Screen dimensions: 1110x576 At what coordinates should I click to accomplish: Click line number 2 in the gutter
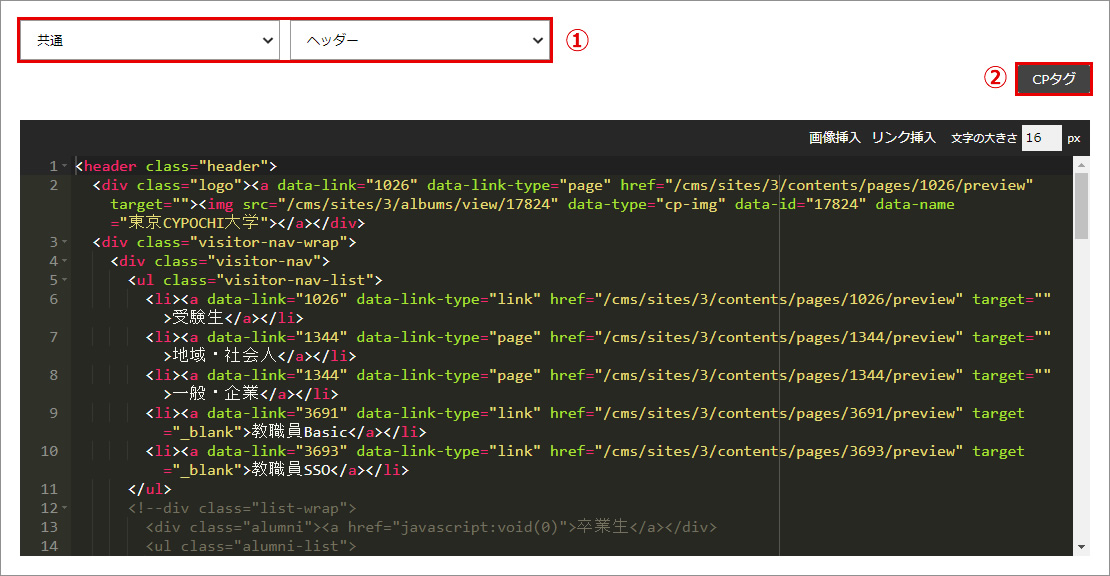click(54, 185)
